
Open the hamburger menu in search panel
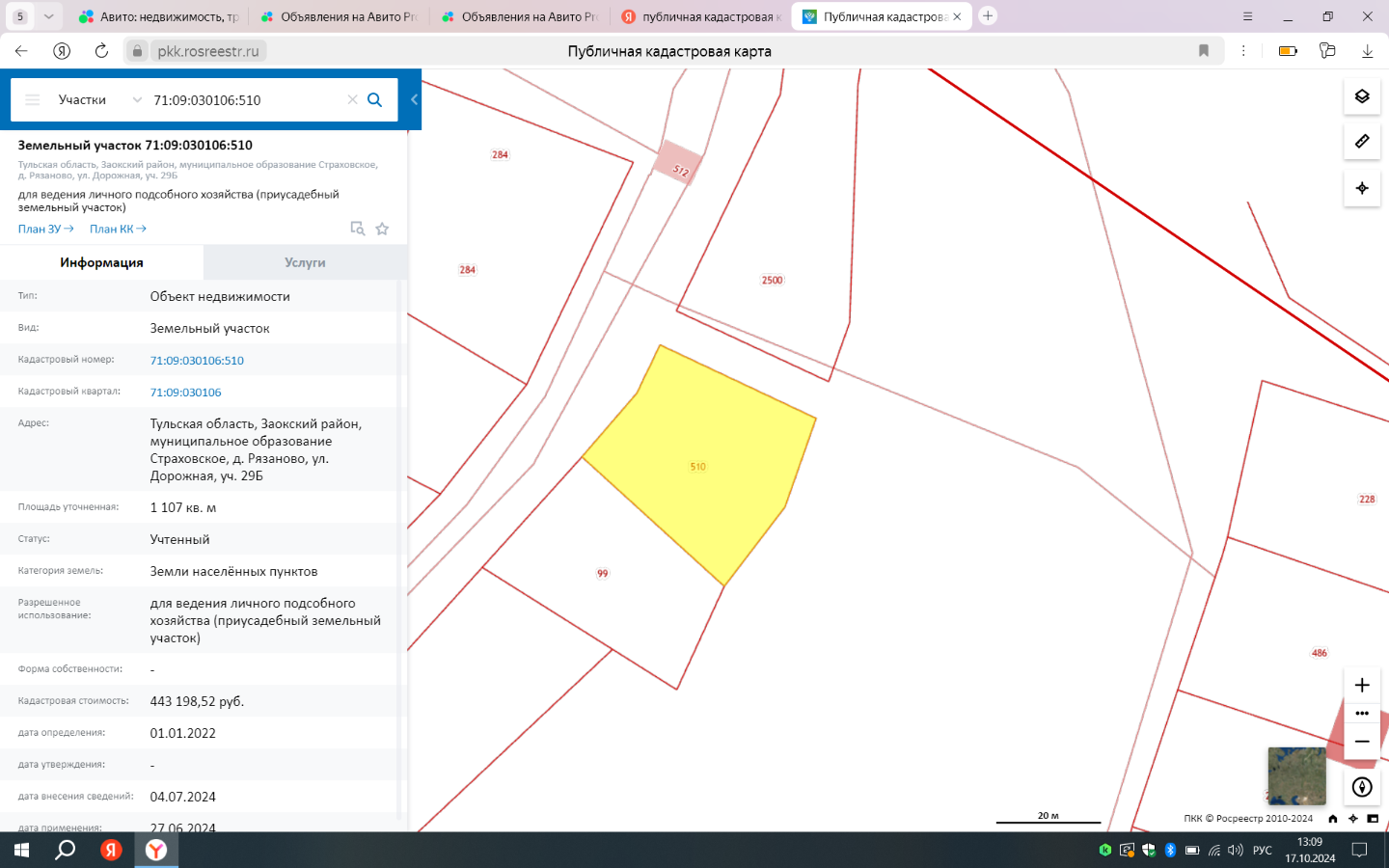click(x=33, y=100)
